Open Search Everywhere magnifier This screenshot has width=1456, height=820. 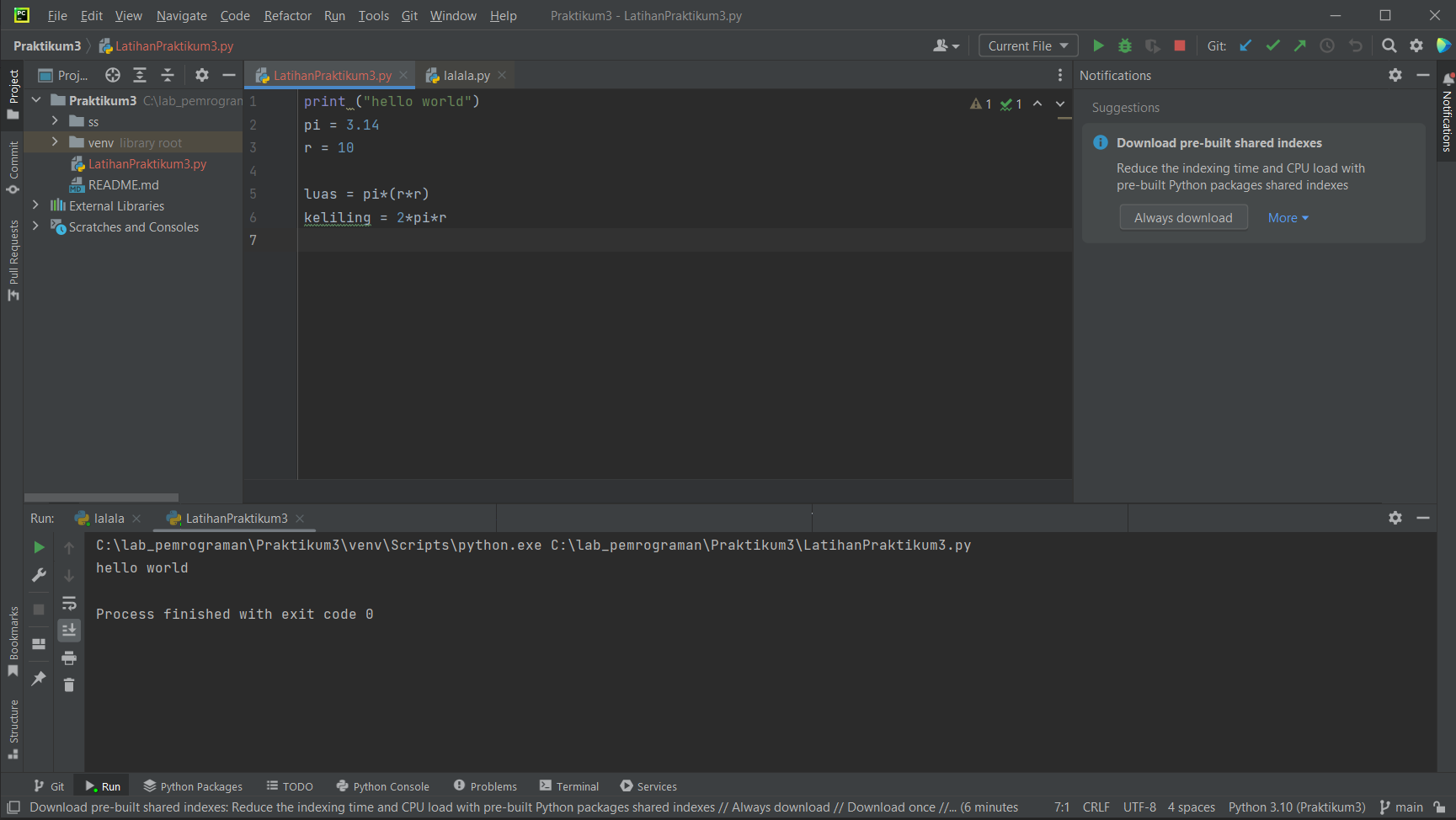coord(1389,45)
